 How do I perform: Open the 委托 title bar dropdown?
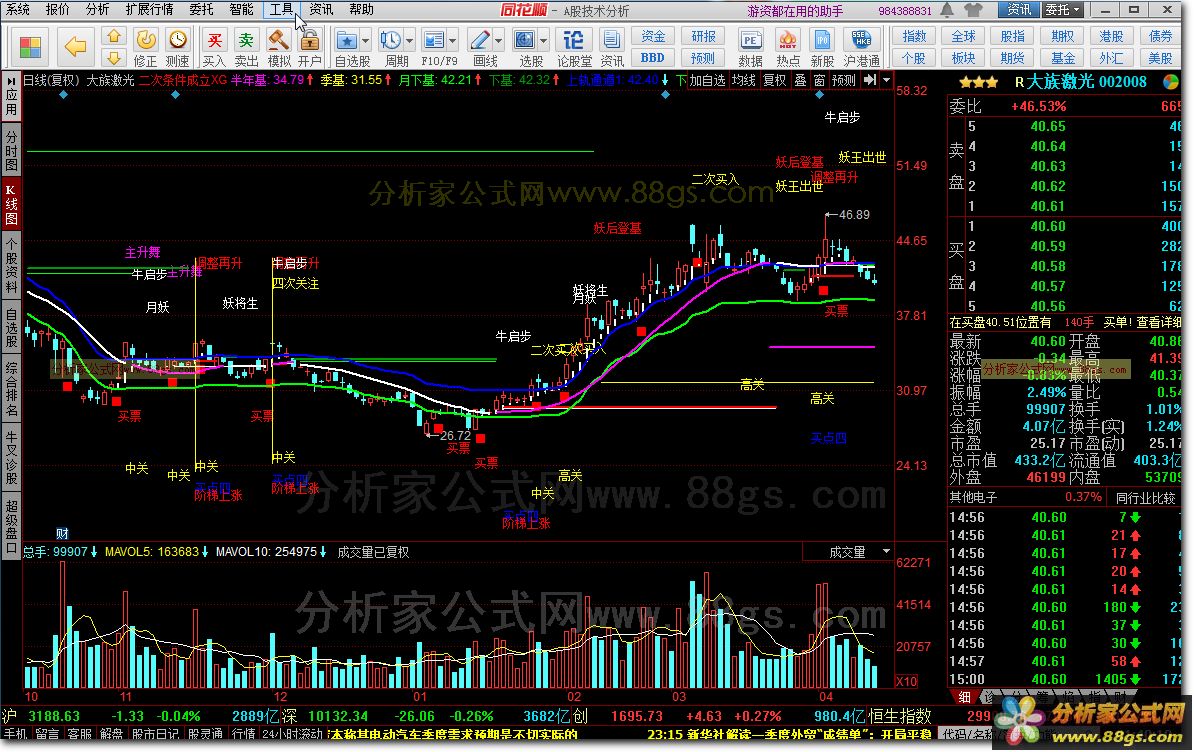pyautogui.click(x=1062, y=10)
